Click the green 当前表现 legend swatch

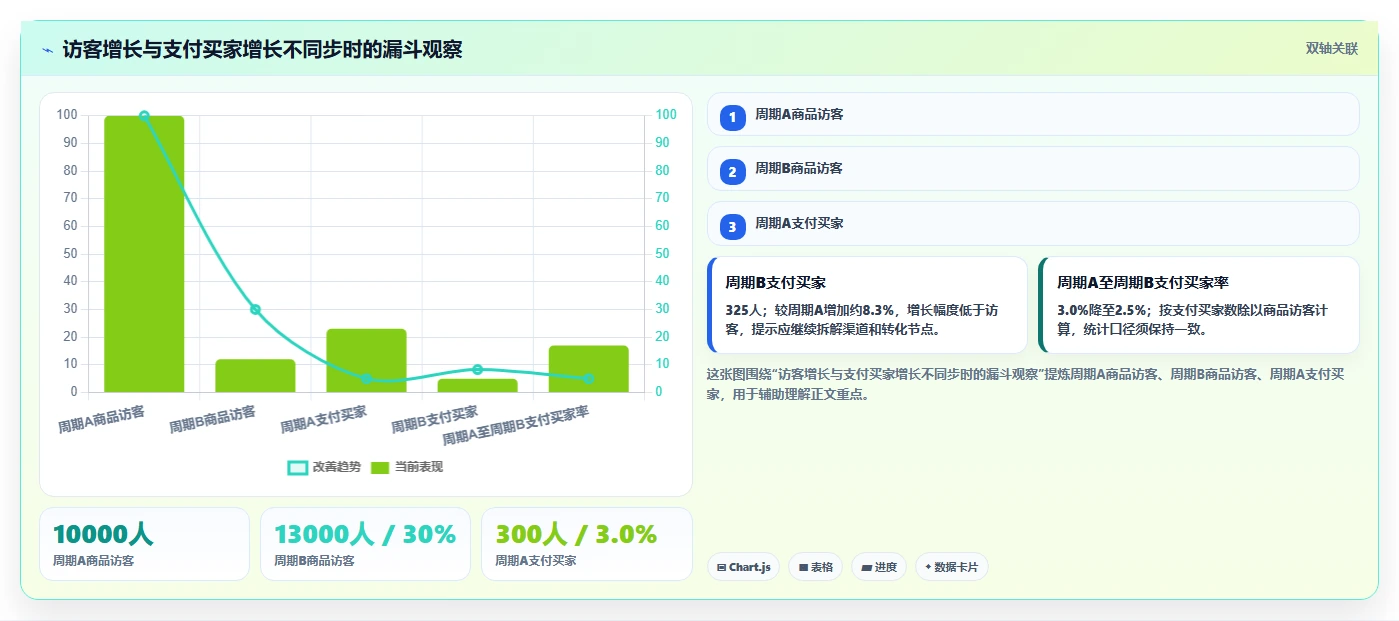(380, 468)
